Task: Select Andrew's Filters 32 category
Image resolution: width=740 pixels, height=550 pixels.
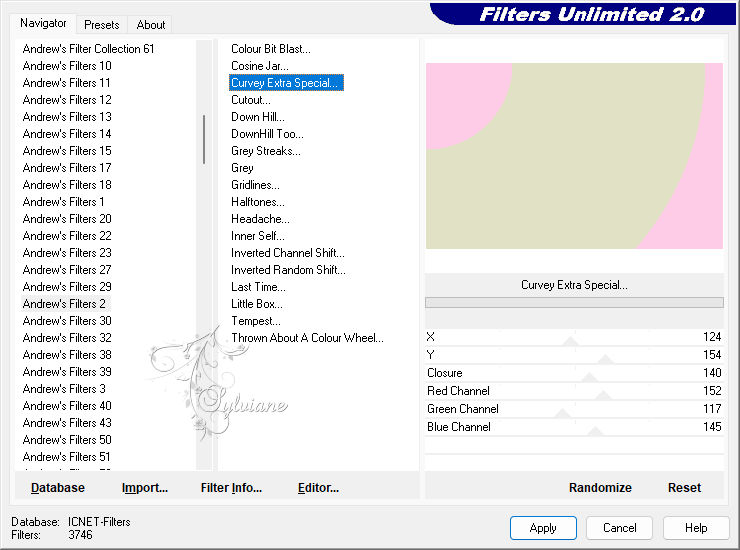Action: (67, 338)
